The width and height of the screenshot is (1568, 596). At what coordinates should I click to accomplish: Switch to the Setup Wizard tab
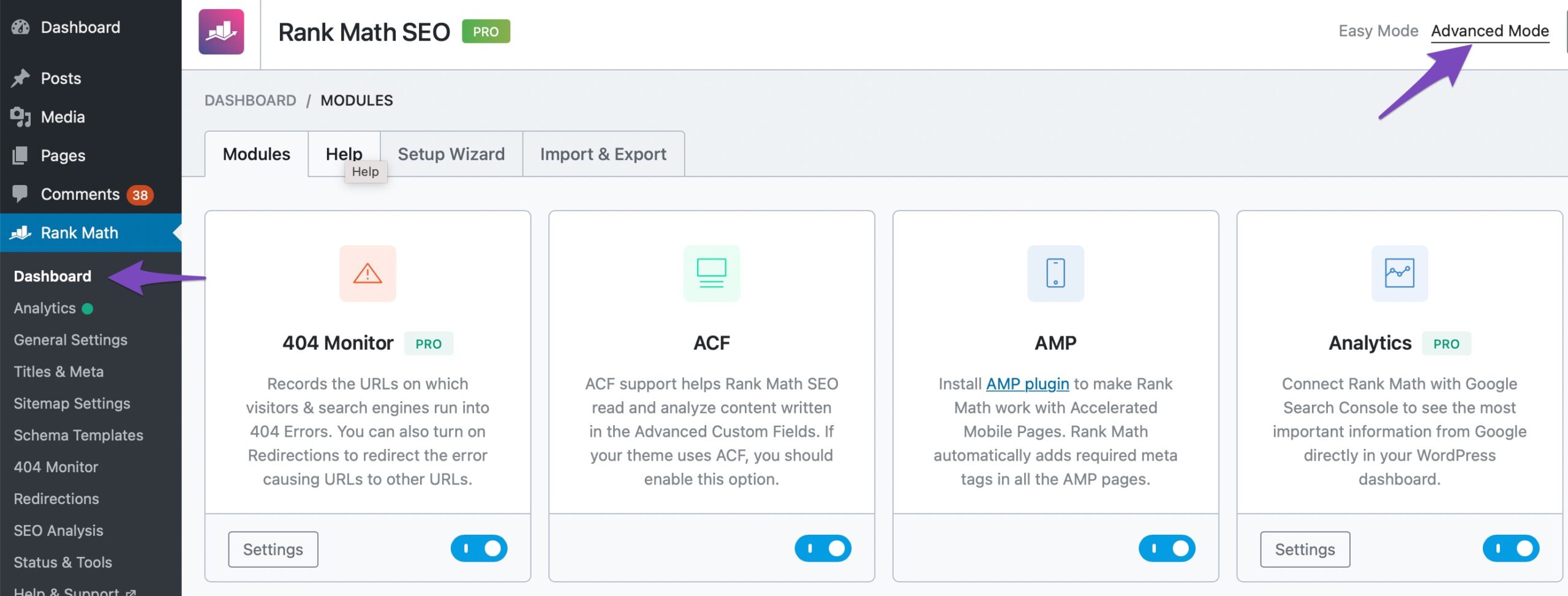click(451, 154)
